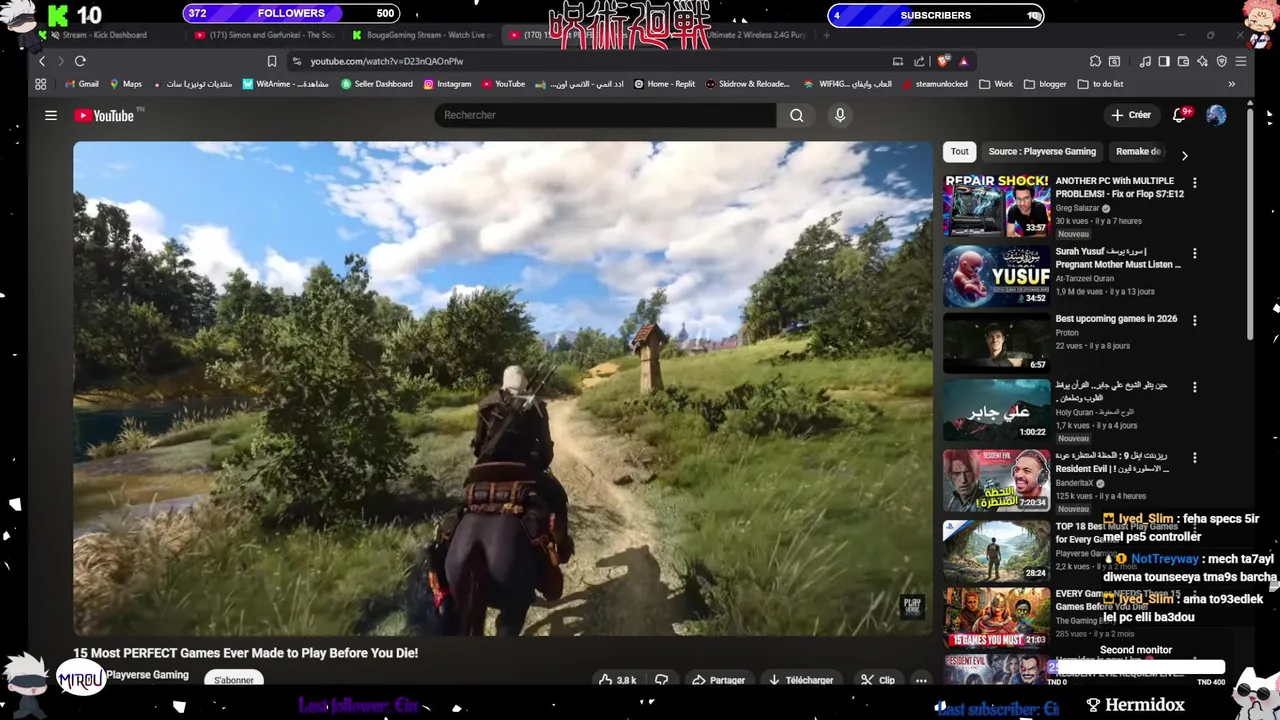Show more bookmarks with the double chevron
1280x720 pixels.
[x=1231, y=84]
